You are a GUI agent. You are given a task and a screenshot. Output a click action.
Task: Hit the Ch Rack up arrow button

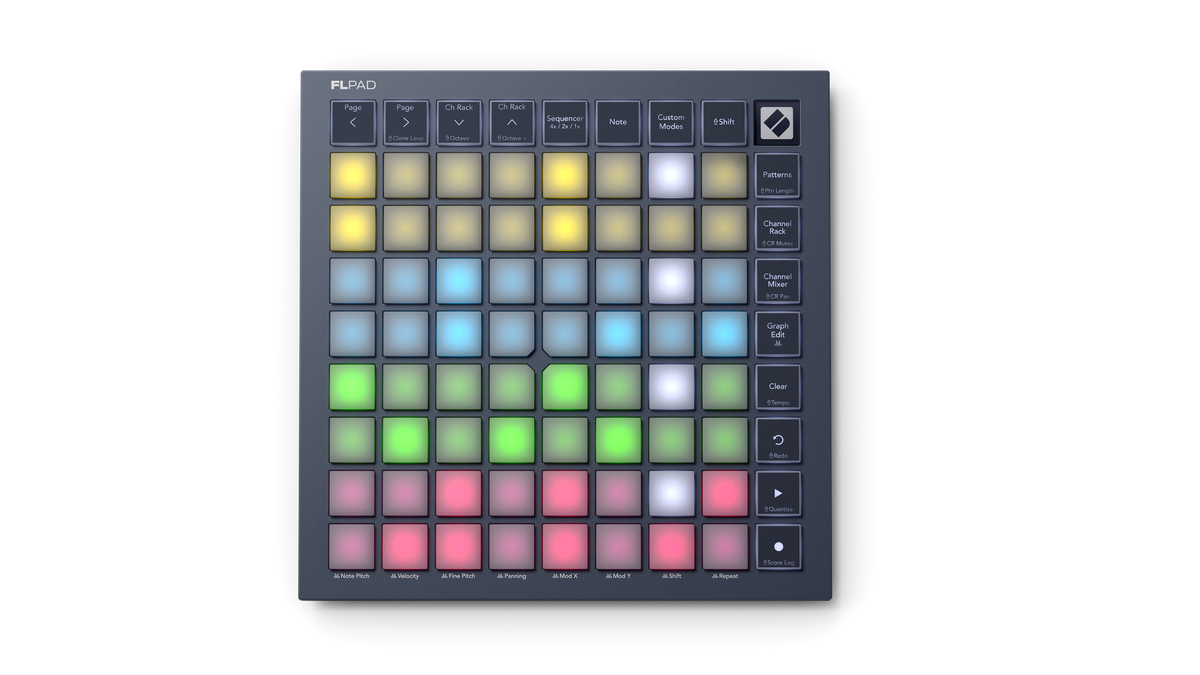pyautogui.click(x=512, y=122)
